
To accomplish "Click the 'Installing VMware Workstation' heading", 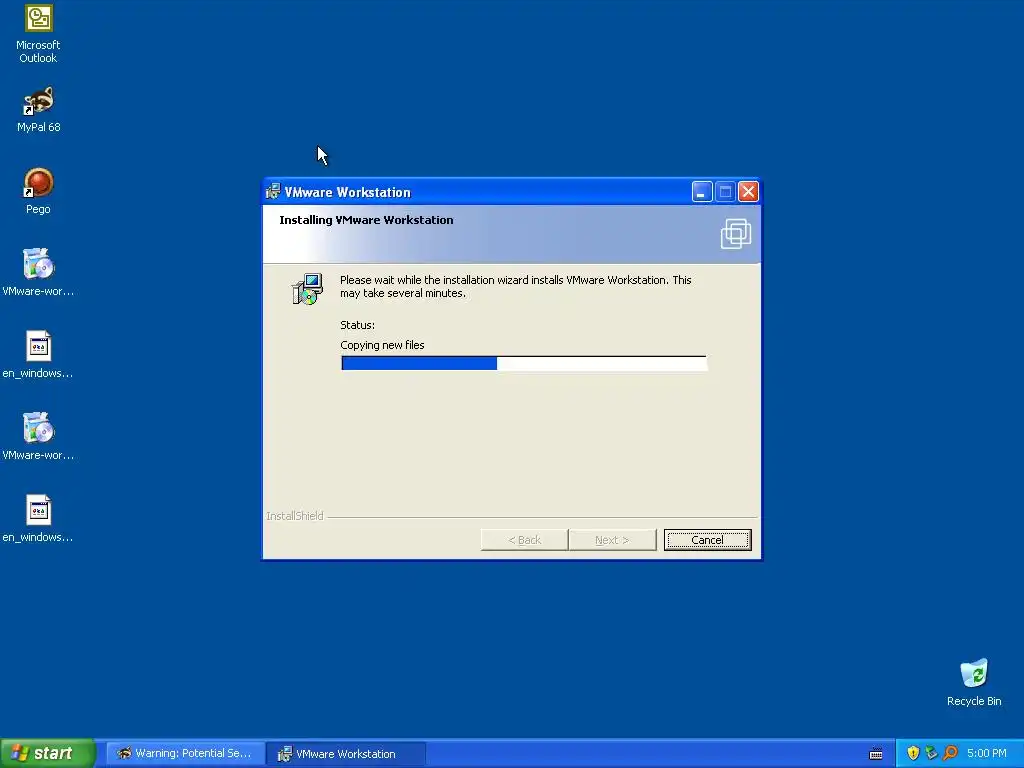I will [366, 220].
